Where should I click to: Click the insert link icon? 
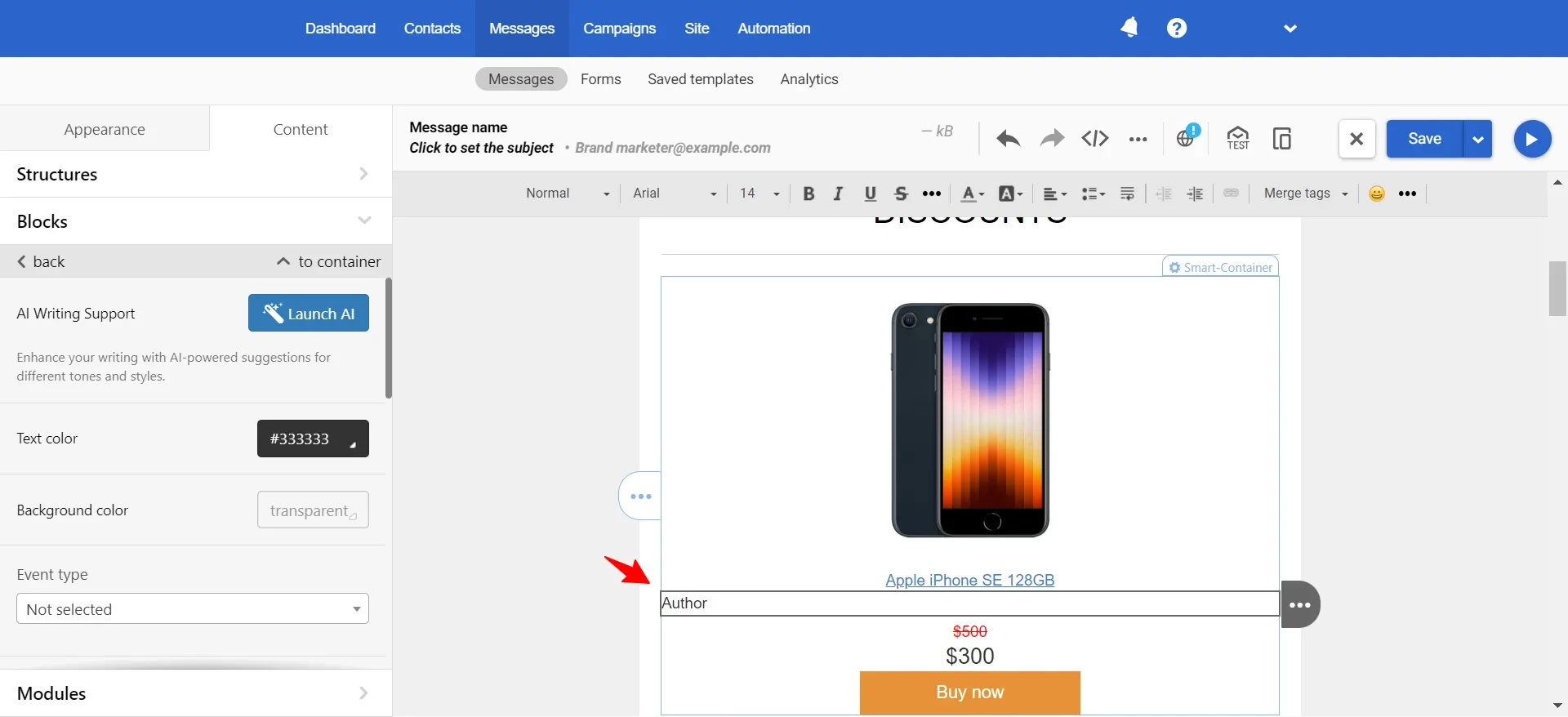tap(1232, 194)
